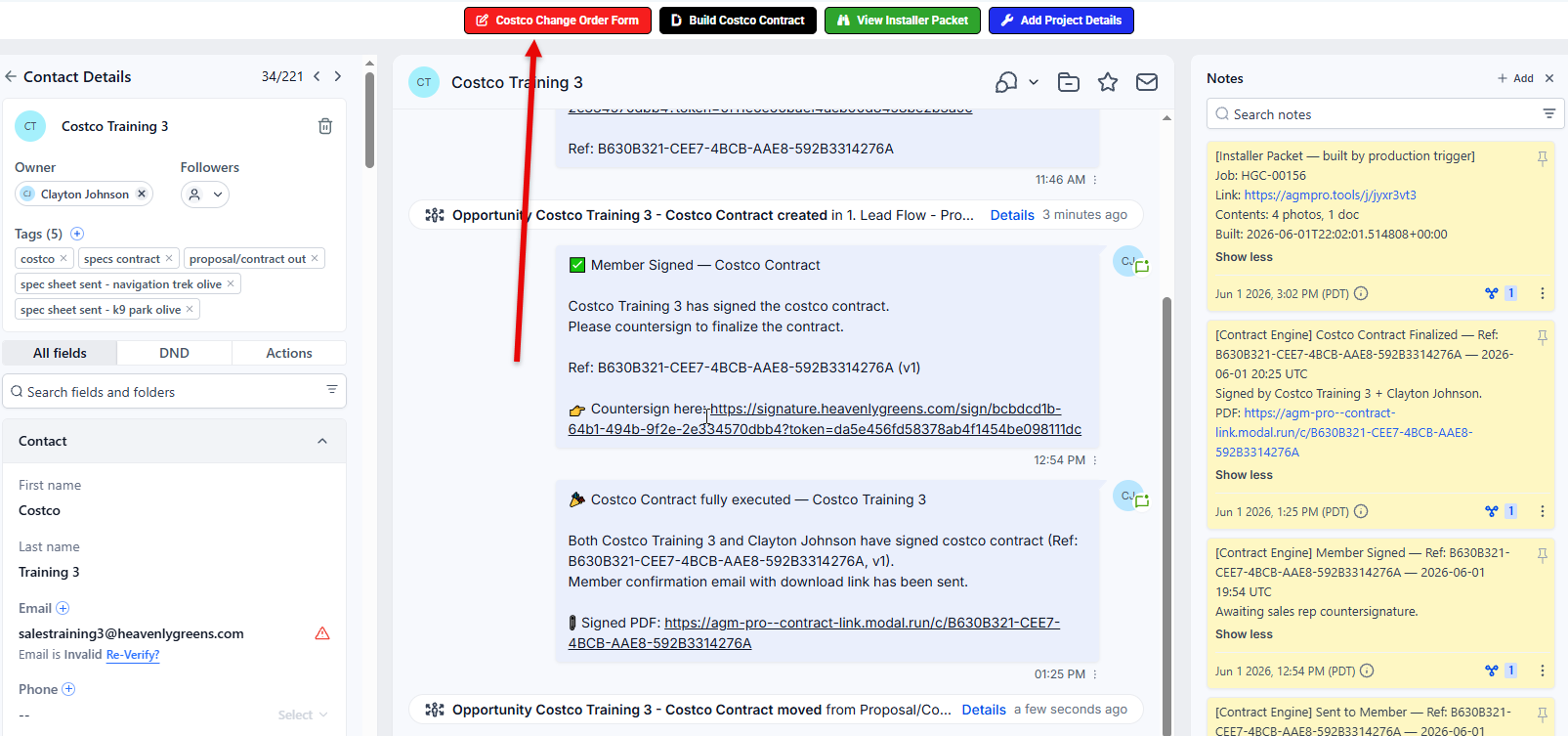Screen dimensions: 1568x736
Task: Open the fields filter icon
Action: click(332, 390)
